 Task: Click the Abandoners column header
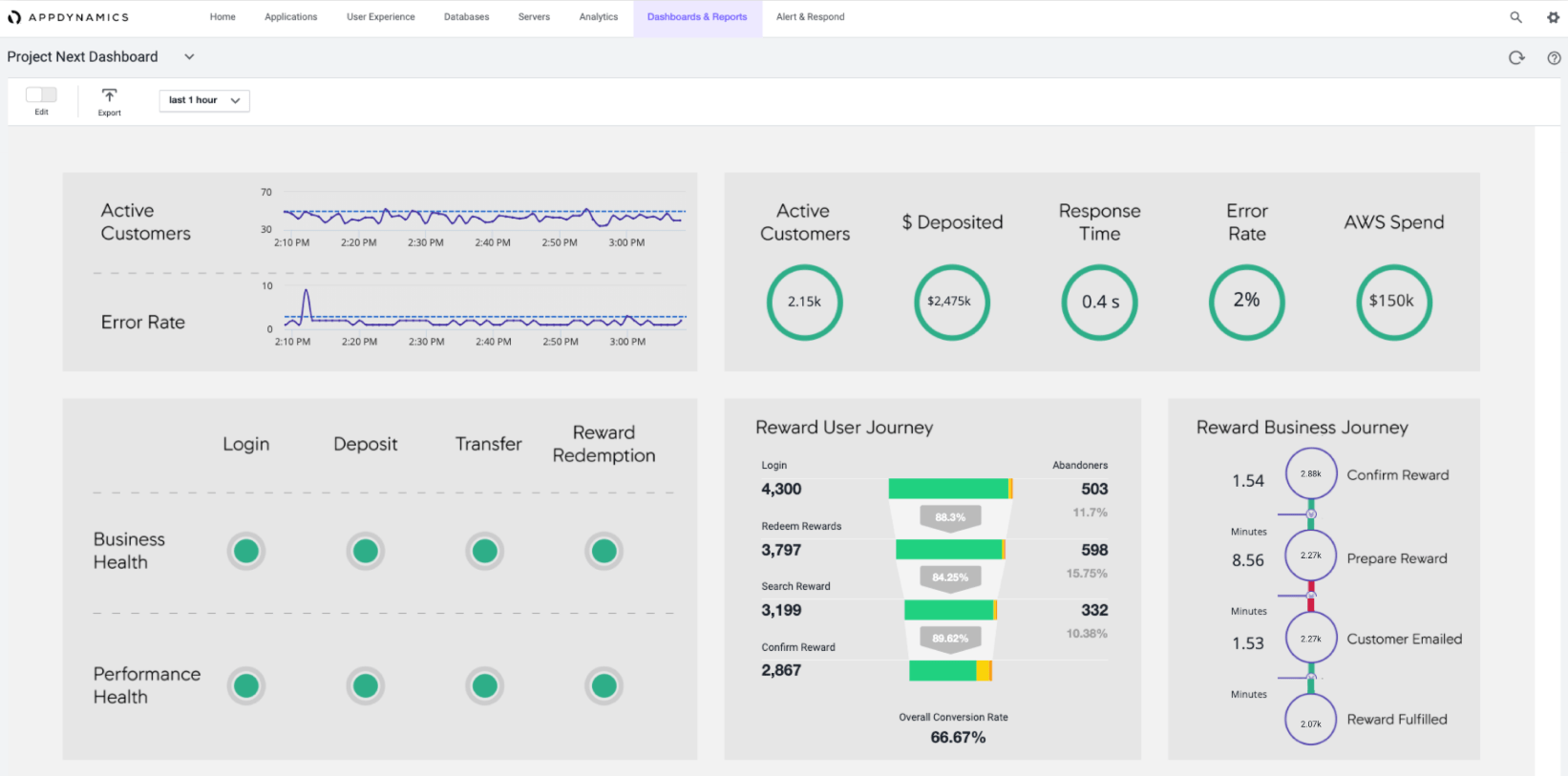1080,466
